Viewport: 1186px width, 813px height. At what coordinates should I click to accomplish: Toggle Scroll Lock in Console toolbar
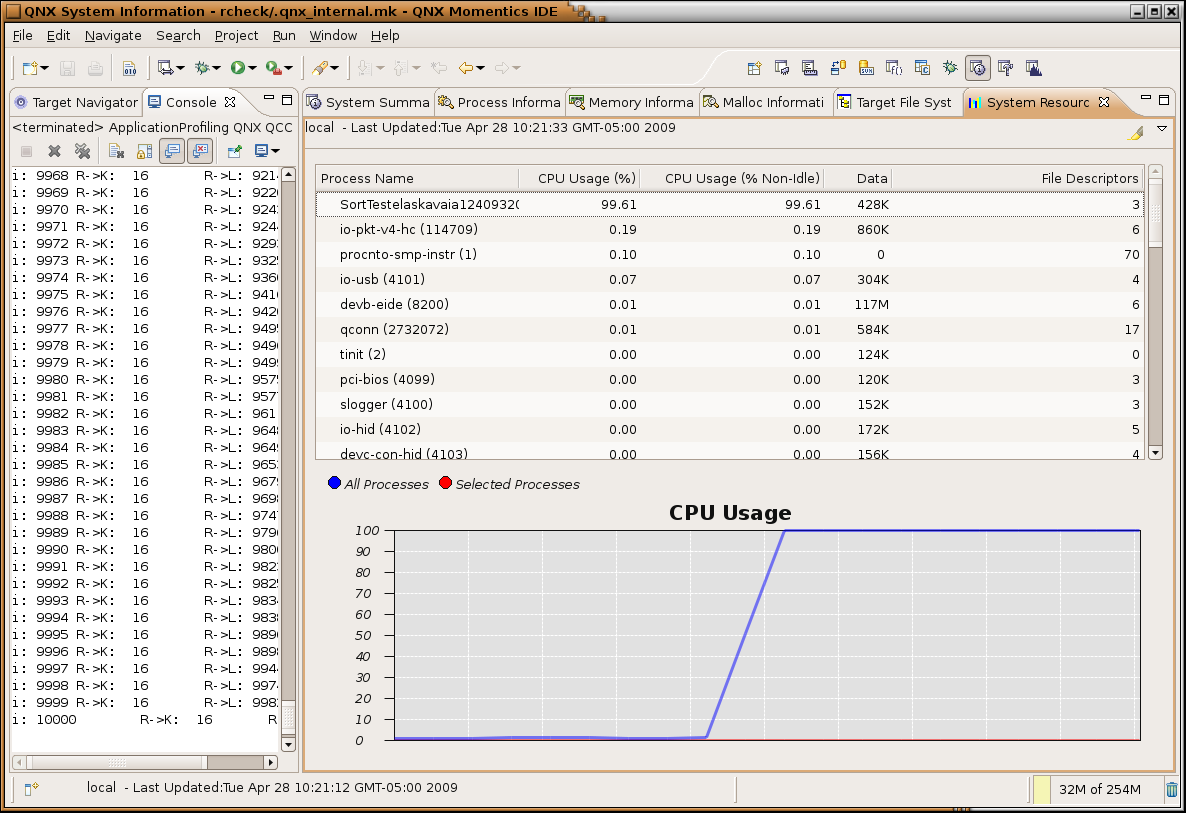(x=144, y=151)
